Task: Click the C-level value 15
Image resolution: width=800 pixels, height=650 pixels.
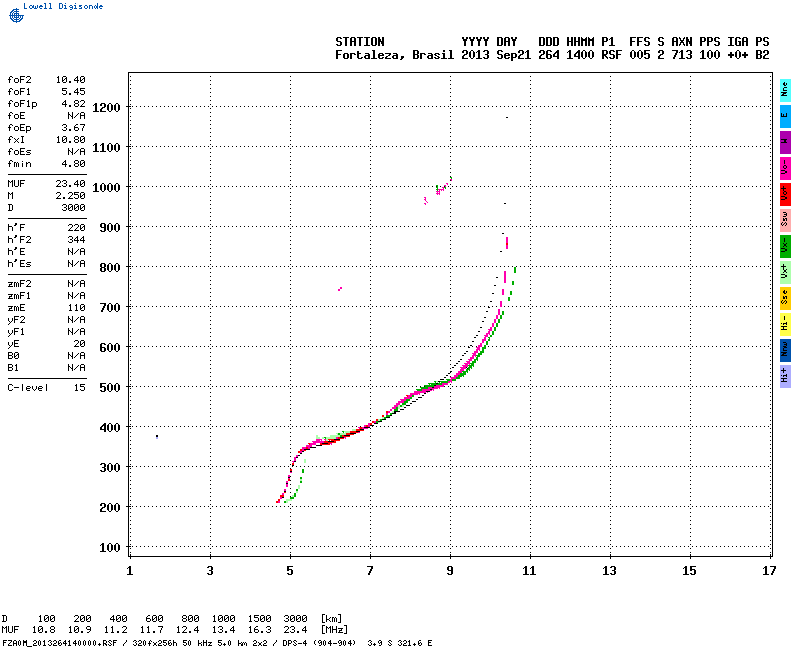Action: [x=80, y=388]
